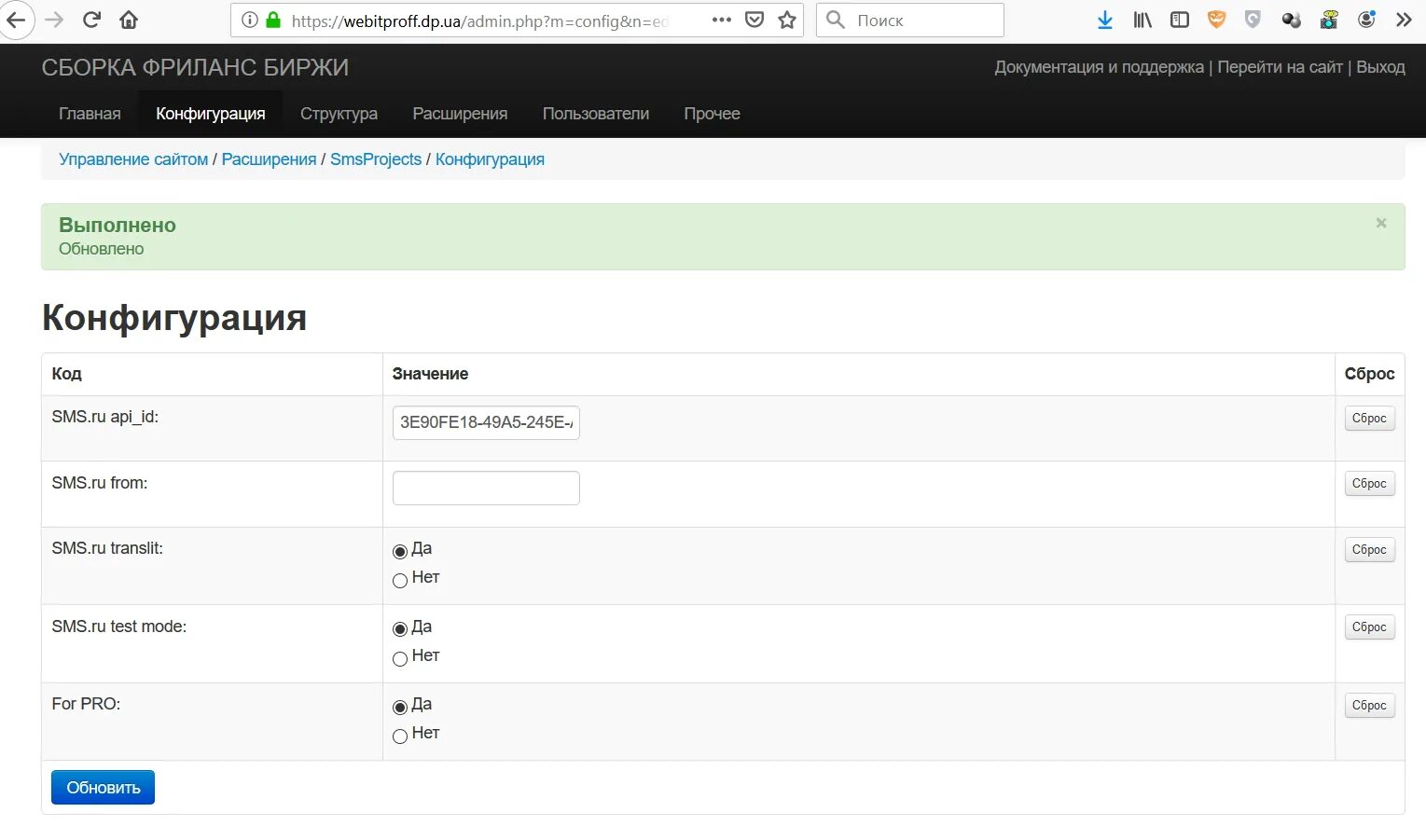Focus the empty SMS.ru from field

coord(486,488)
